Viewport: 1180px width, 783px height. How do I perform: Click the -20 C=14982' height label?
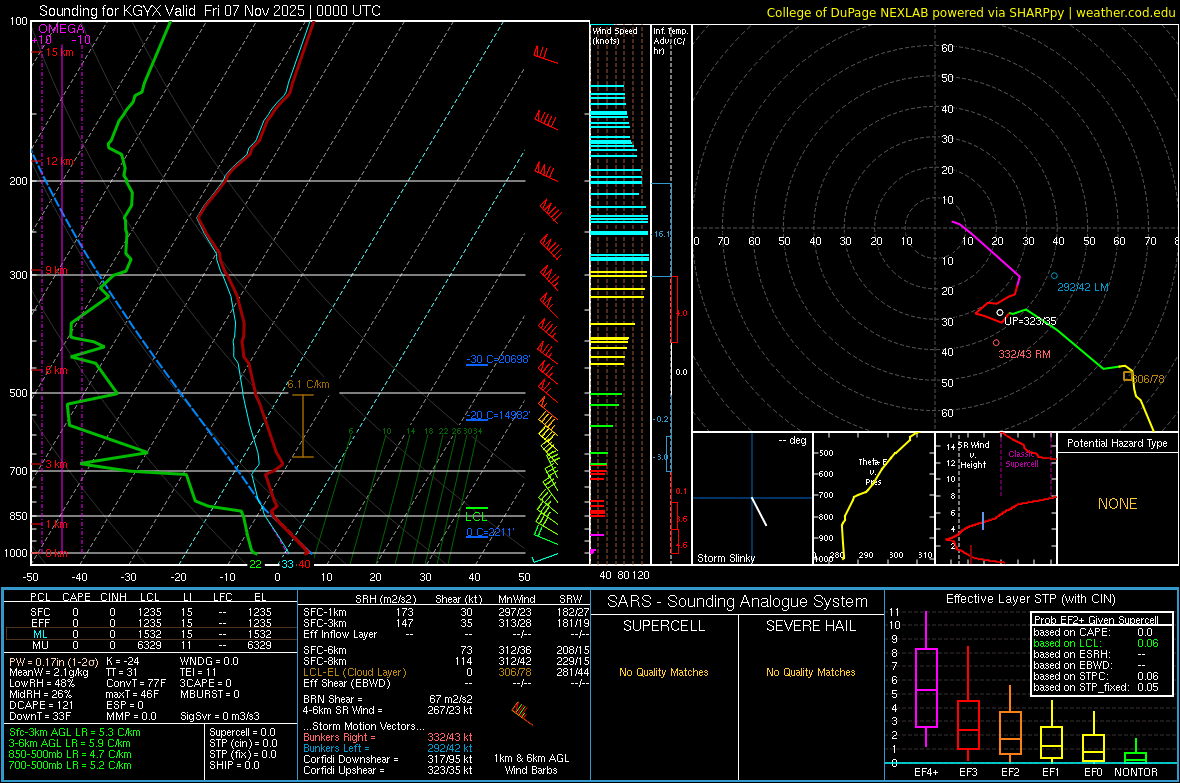click(498, 415)
